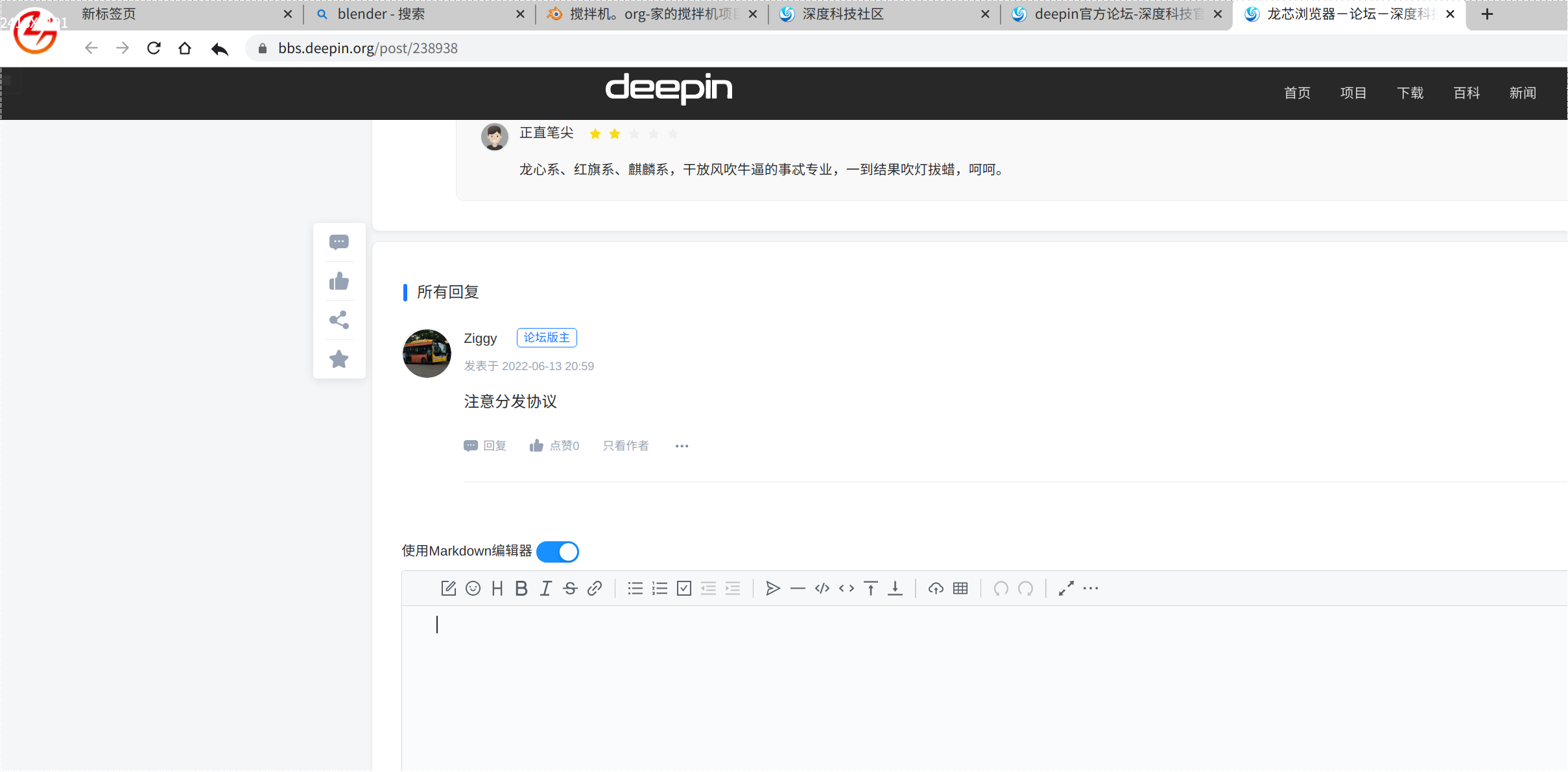Share the post via sidebar icon
The image size is (1568, 772).
[339, 320]
